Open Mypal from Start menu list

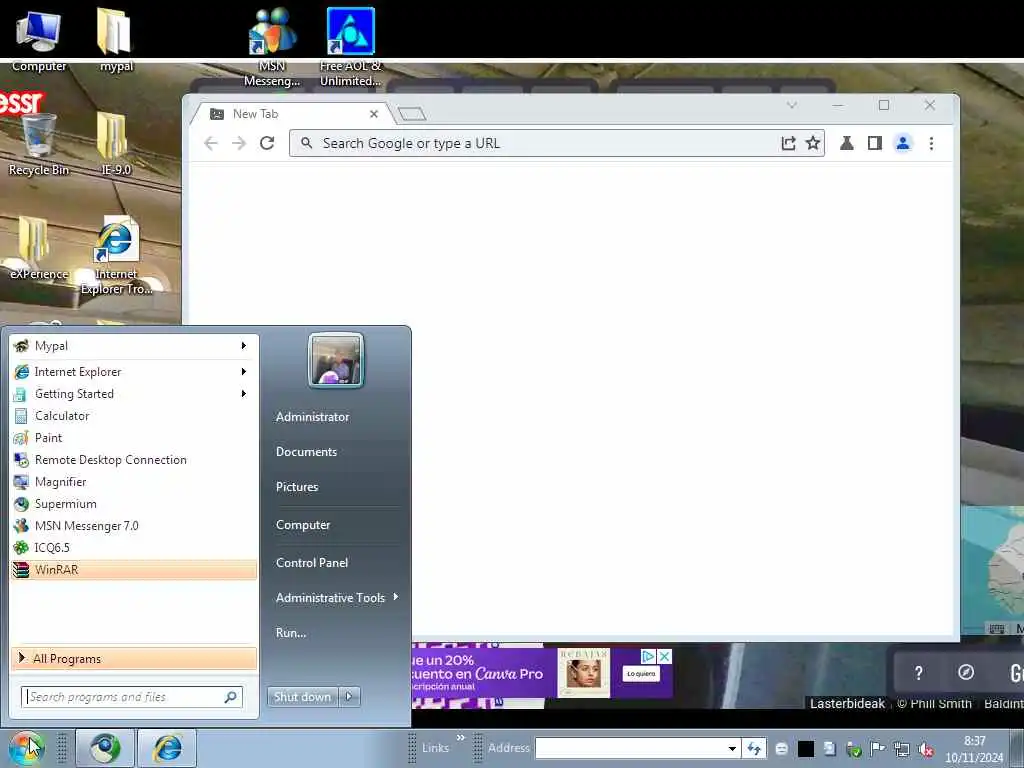click(x=134, y=345)
